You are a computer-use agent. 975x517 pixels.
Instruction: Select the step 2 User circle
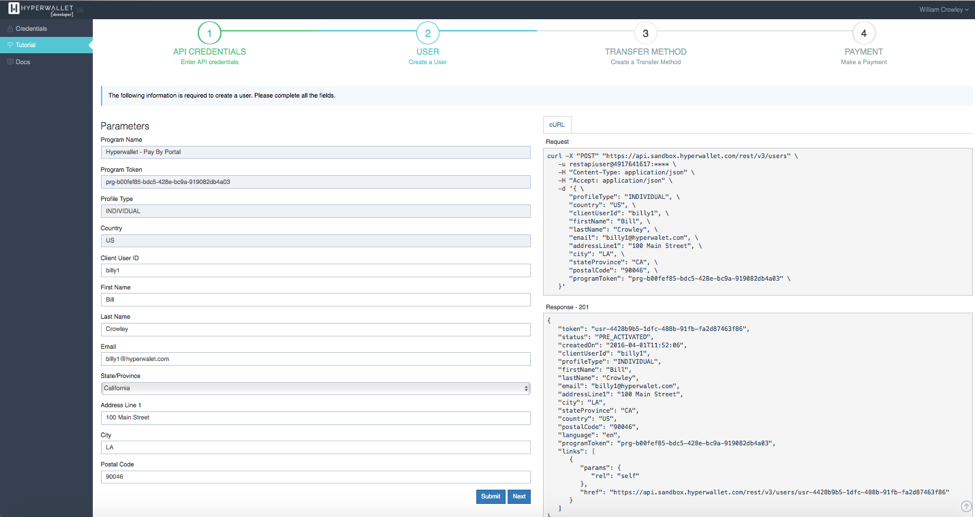pos(428,34)
